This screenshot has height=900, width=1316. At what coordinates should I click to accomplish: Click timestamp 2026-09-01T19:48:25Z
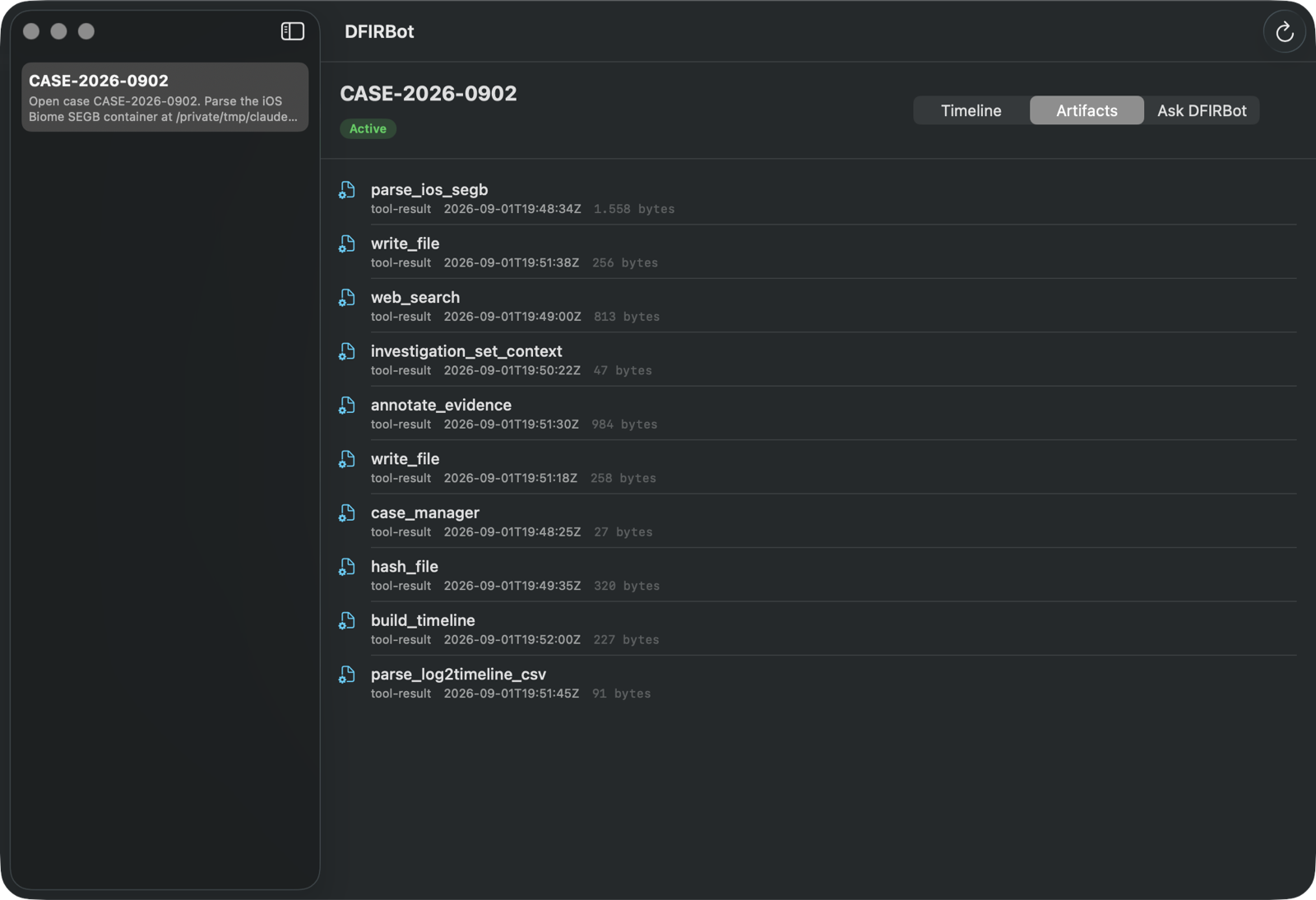tap(512, 532)
